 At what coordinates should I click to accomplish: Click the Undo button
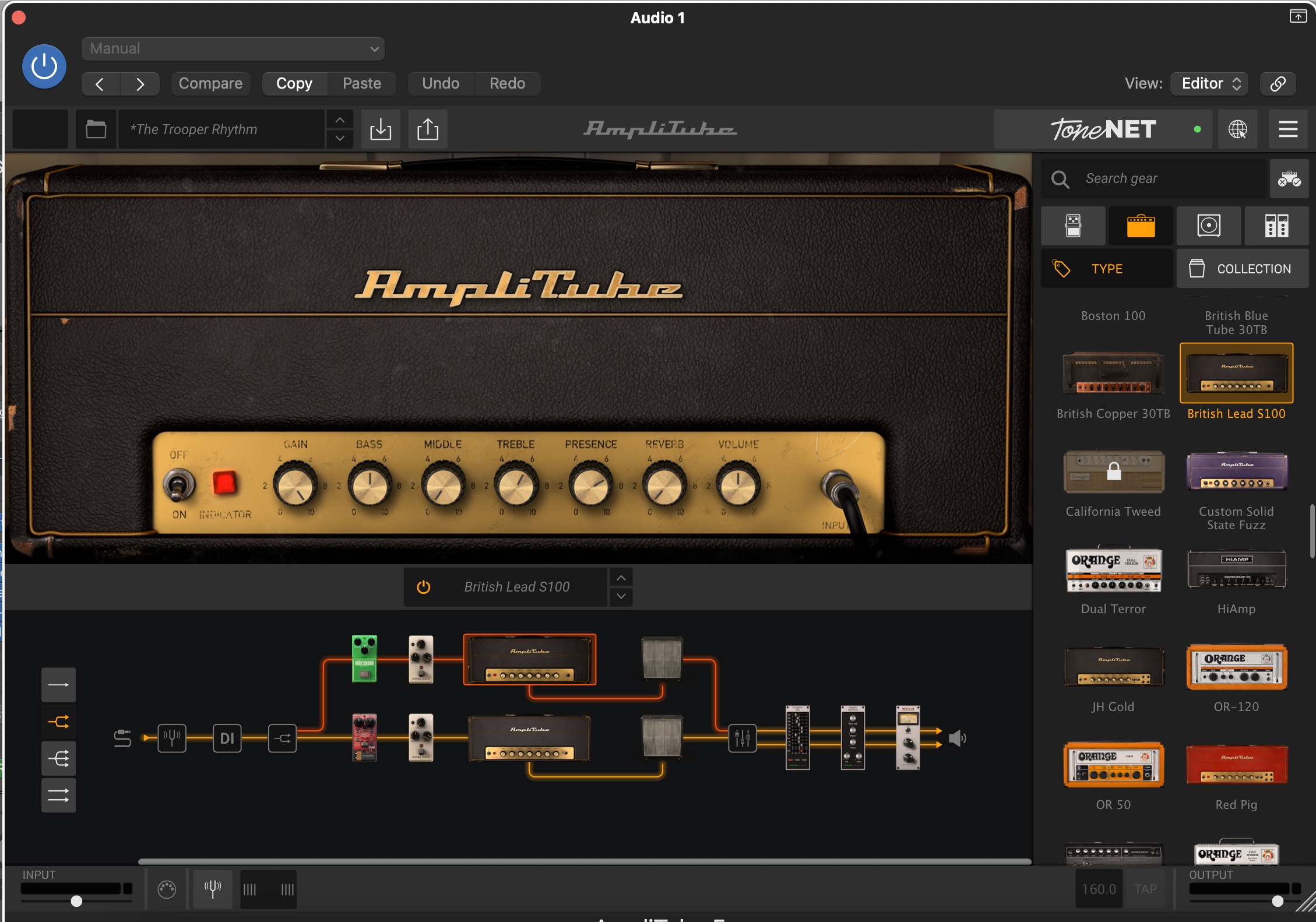coord(441,84)
